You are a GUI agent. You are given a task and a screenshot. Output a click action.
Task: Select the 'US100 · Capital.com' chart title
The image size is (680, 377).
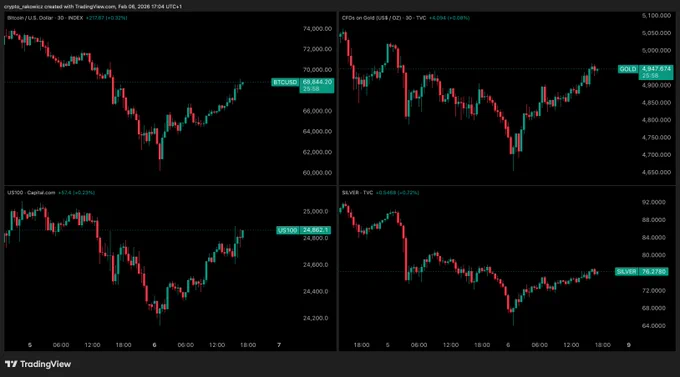(31, 193)
